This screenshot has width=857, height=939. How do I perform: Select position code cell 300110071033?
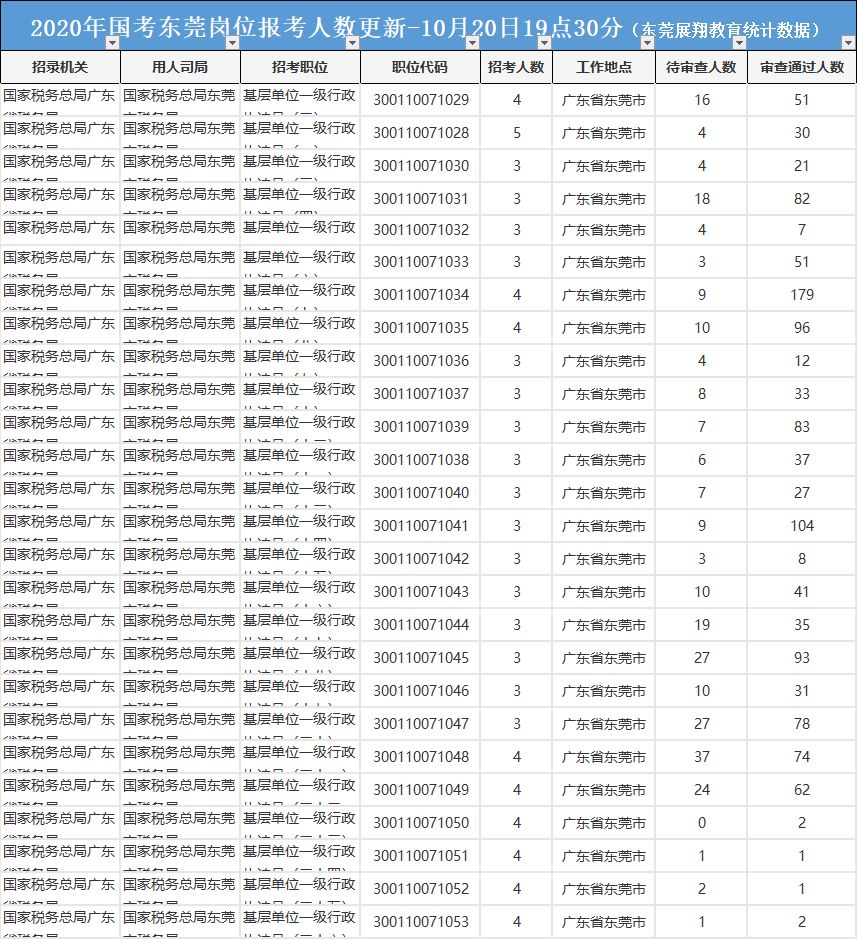pos(420,262)
